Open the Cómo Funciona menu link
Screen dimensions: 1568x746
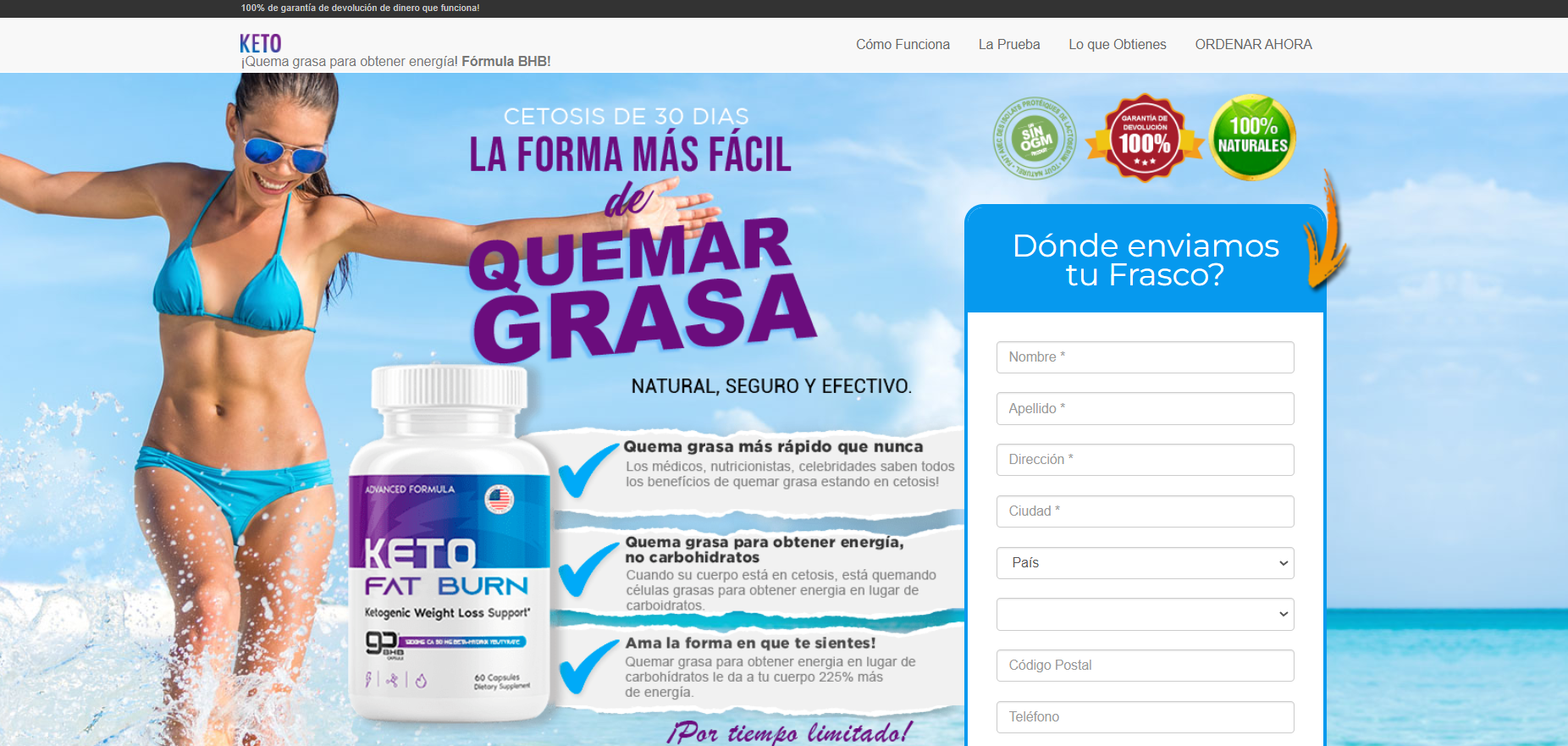[903, 45]
